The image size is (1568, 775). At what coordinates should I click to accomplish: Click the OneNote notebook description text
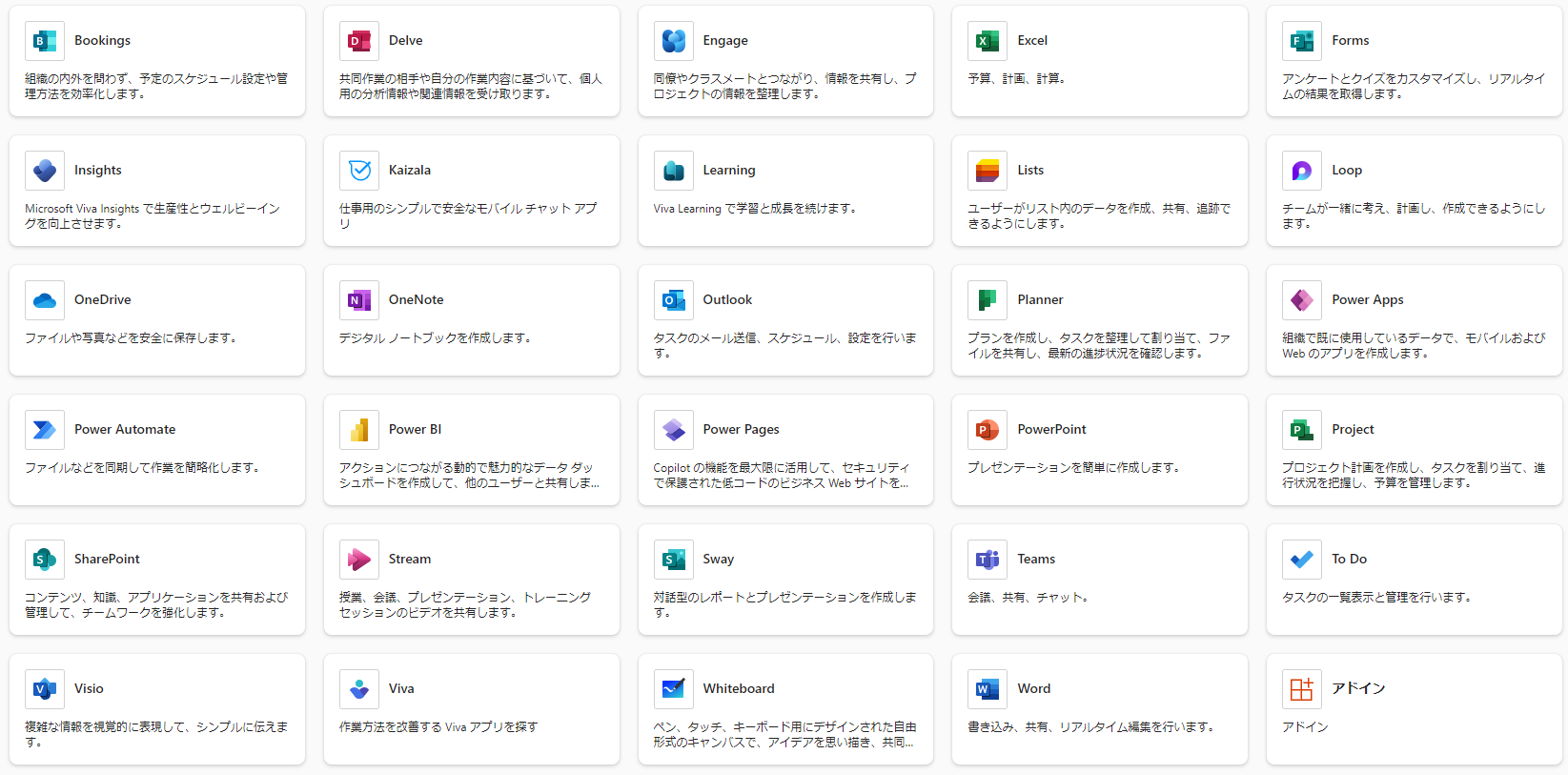coord(436,337)
